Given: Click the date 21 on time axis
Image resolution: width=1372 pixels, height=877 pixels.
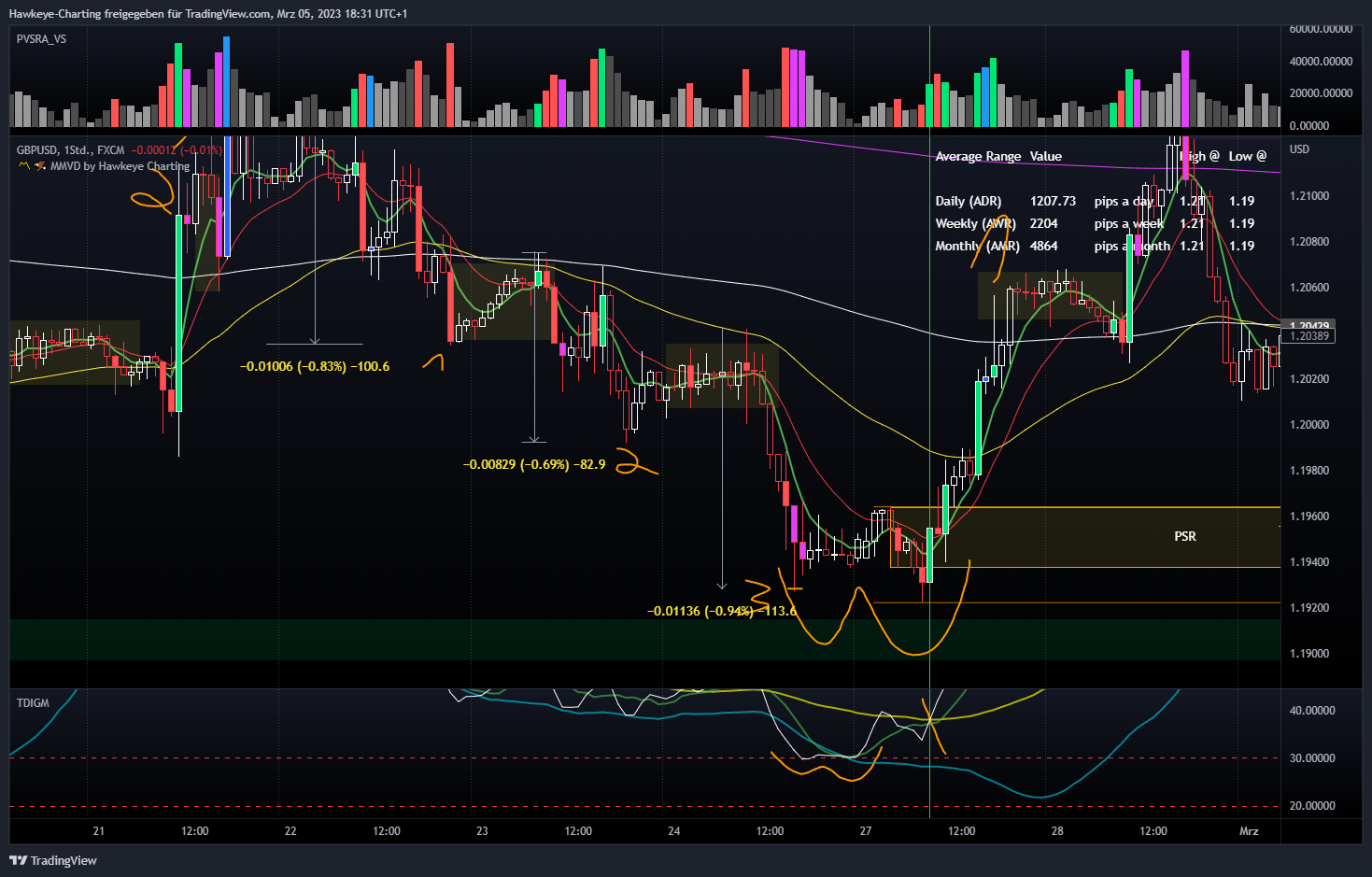Looking at the screenshot, I should (x=99, y=831).
